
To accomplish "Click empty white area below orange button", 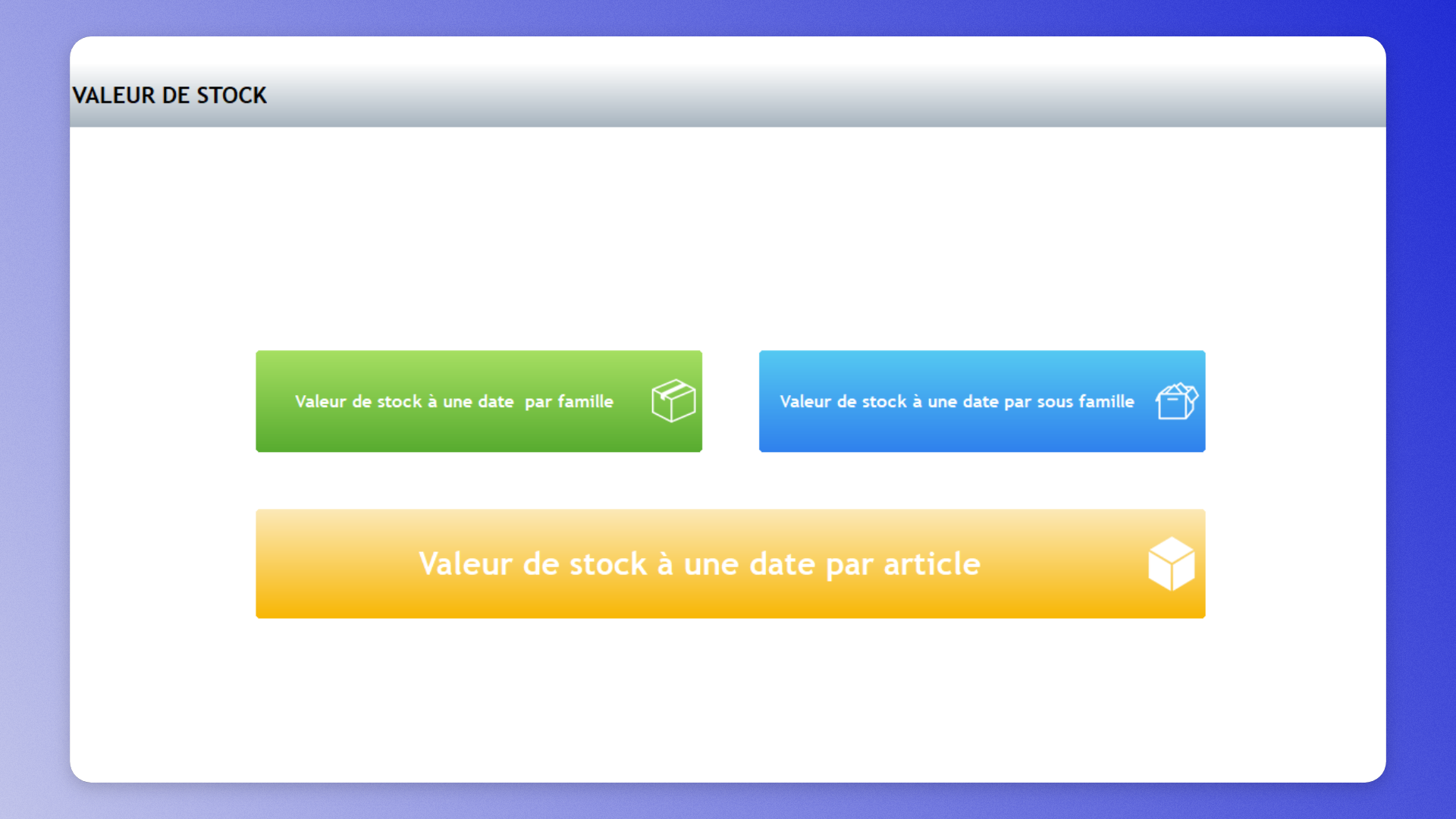I will (728, 698).
